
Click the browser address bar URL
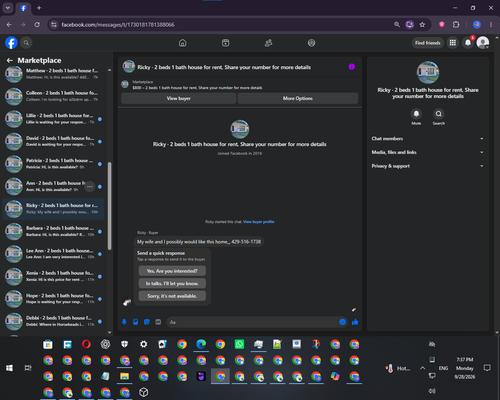118,25
